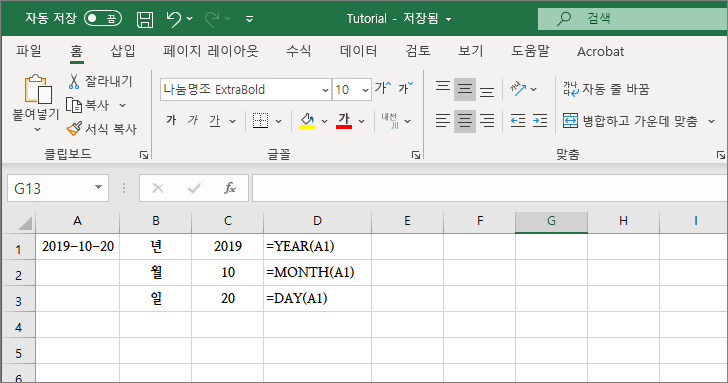Click 복사 copy button
The width and height of the screenshot is (728, 383).
coord(87,105)
